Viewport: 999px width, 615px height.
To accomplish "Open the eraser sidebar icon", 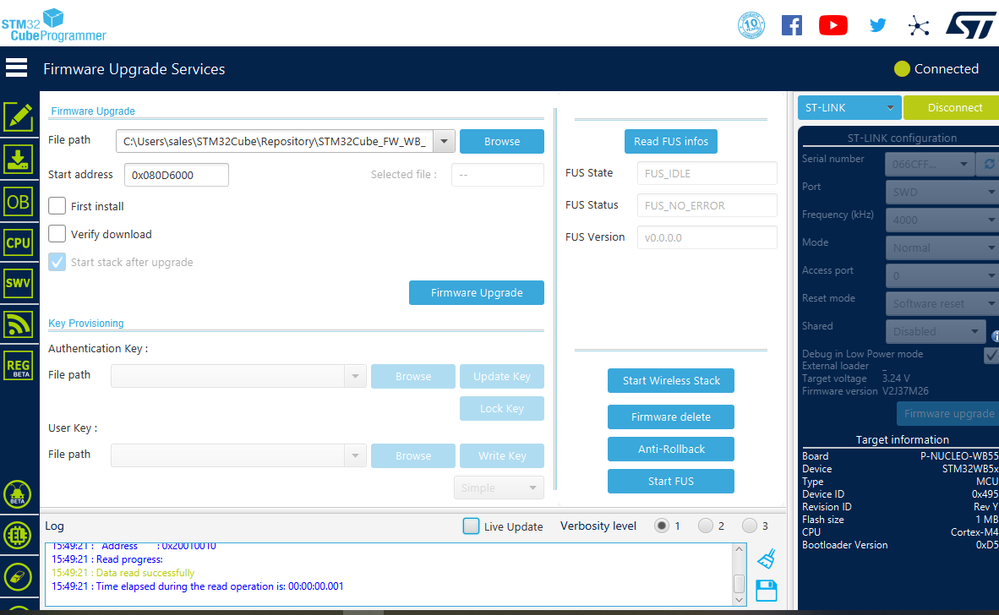I will click(x=17, y=577).
